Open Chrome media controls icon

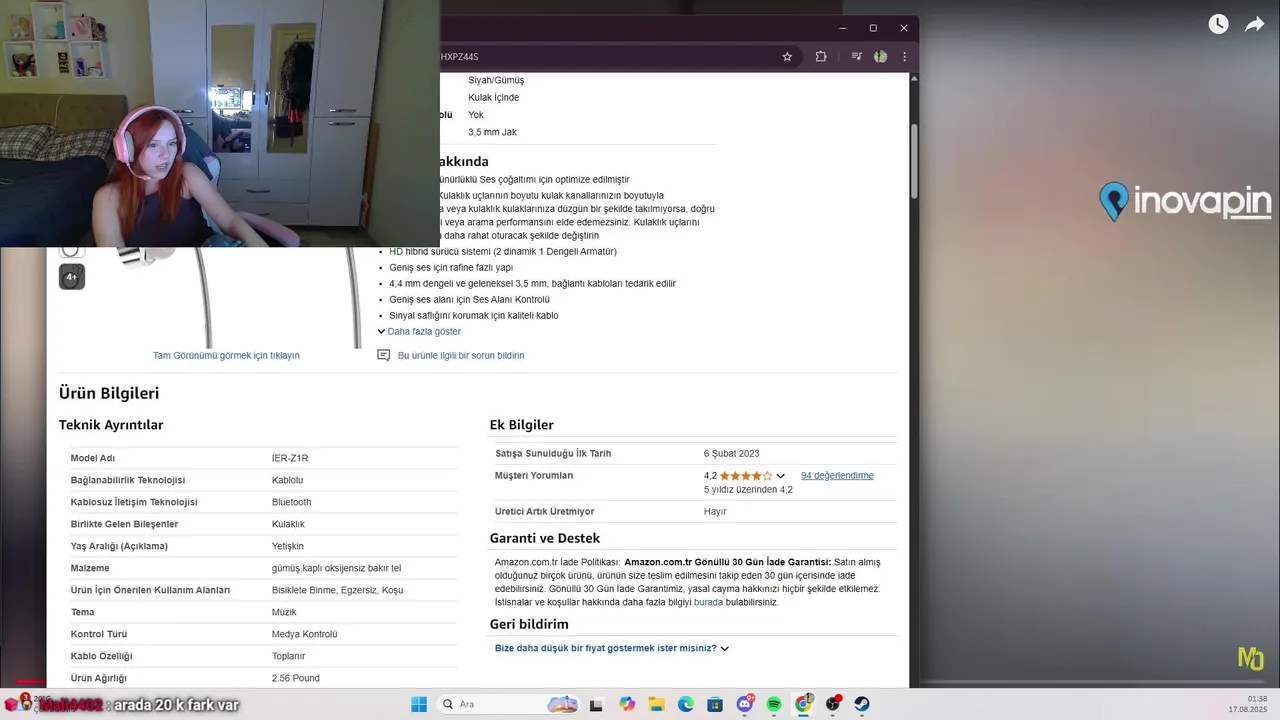[857, 57]
